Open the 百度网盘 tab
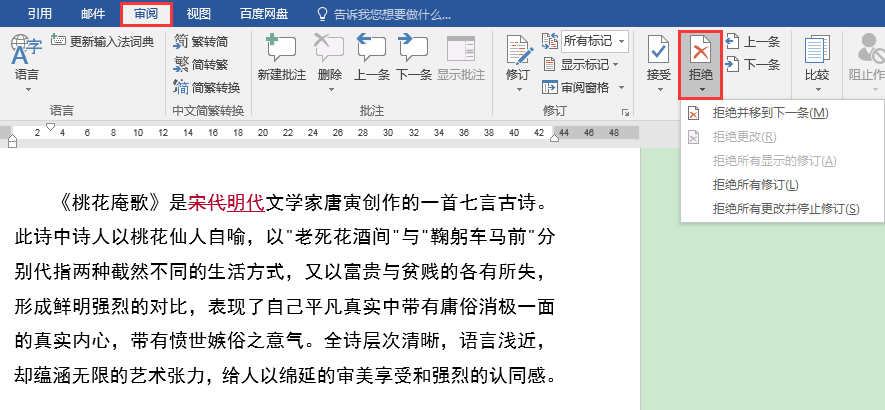Viewport: 885px width, 410px height. pos(263,13)
